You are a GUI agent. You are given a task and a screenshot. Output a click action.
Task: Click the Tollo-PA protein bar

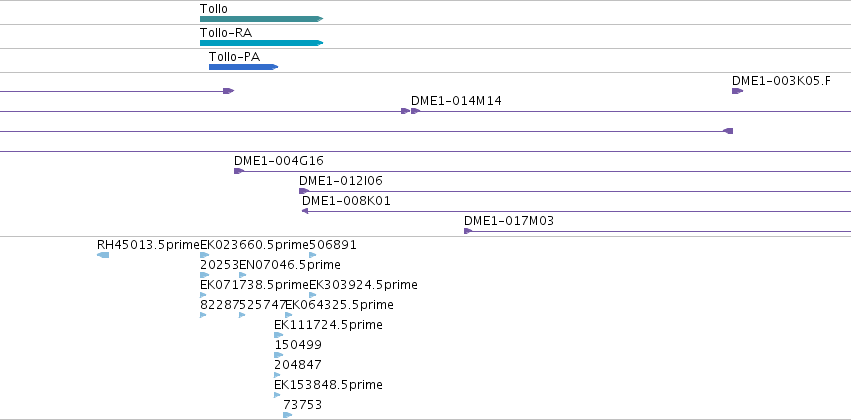[x=243, y=67]
